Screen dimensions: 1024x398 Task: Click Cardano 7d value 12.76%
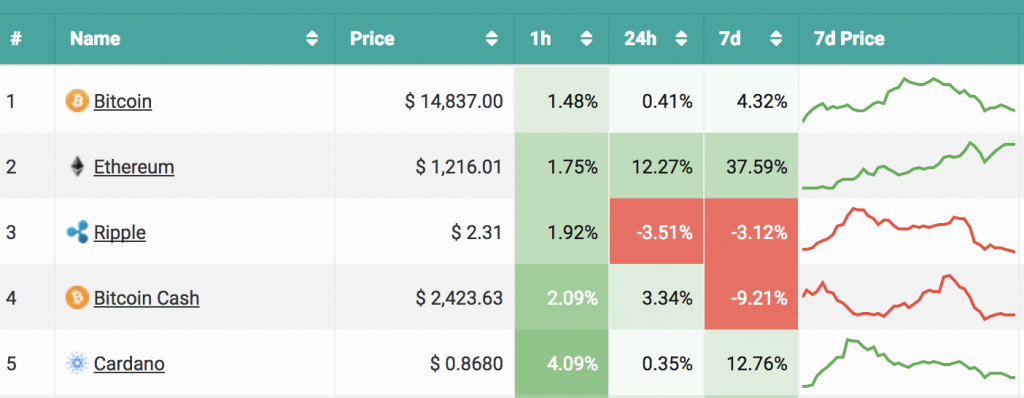[757, 363]
